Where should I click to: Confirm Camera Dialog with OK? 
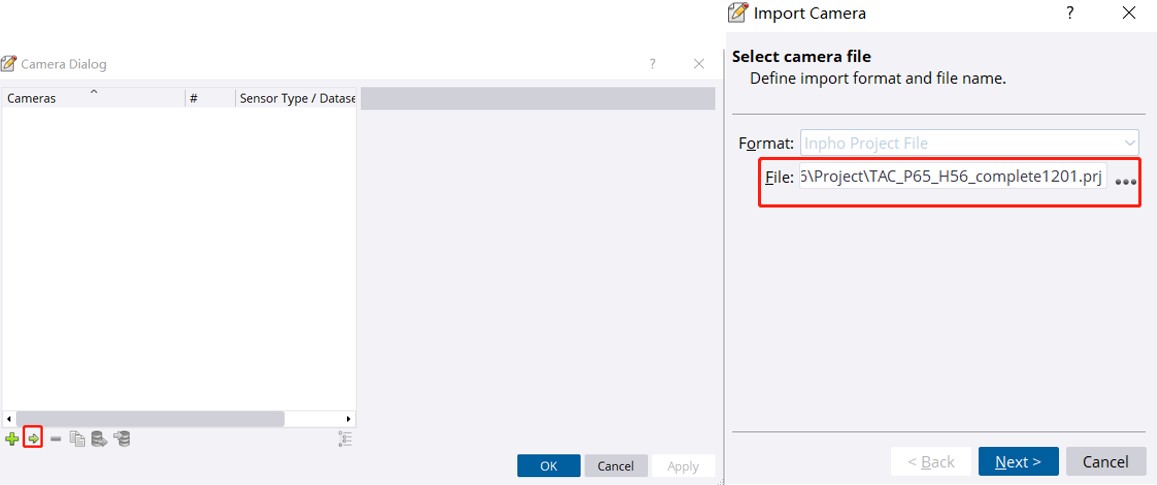point(548,466)
